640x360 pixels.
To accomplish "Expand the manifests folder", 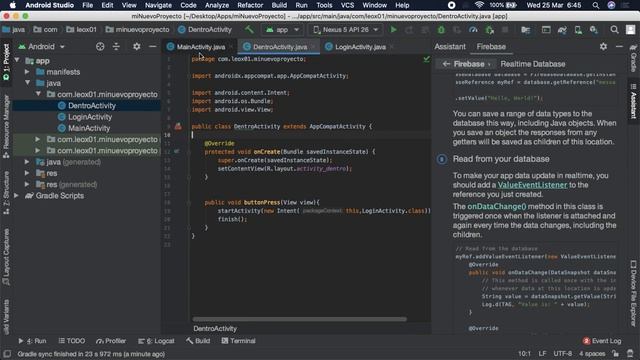I will (27, 72).
